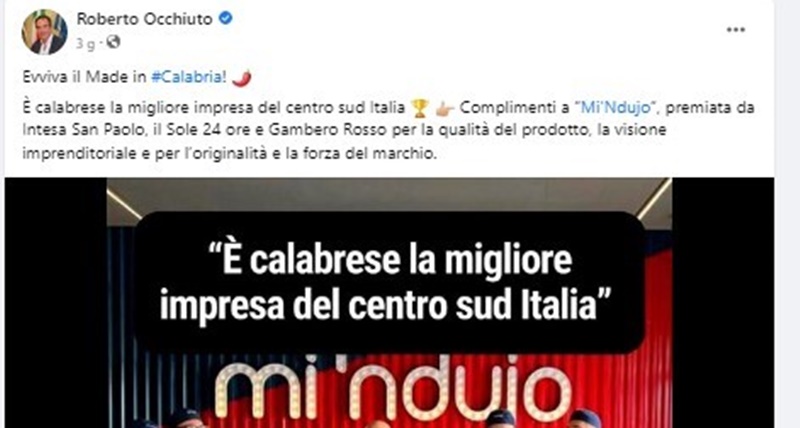Click the words "Gambero Rosso" in post
This screenshot has height=428, width=800.
tap(329, 130)
